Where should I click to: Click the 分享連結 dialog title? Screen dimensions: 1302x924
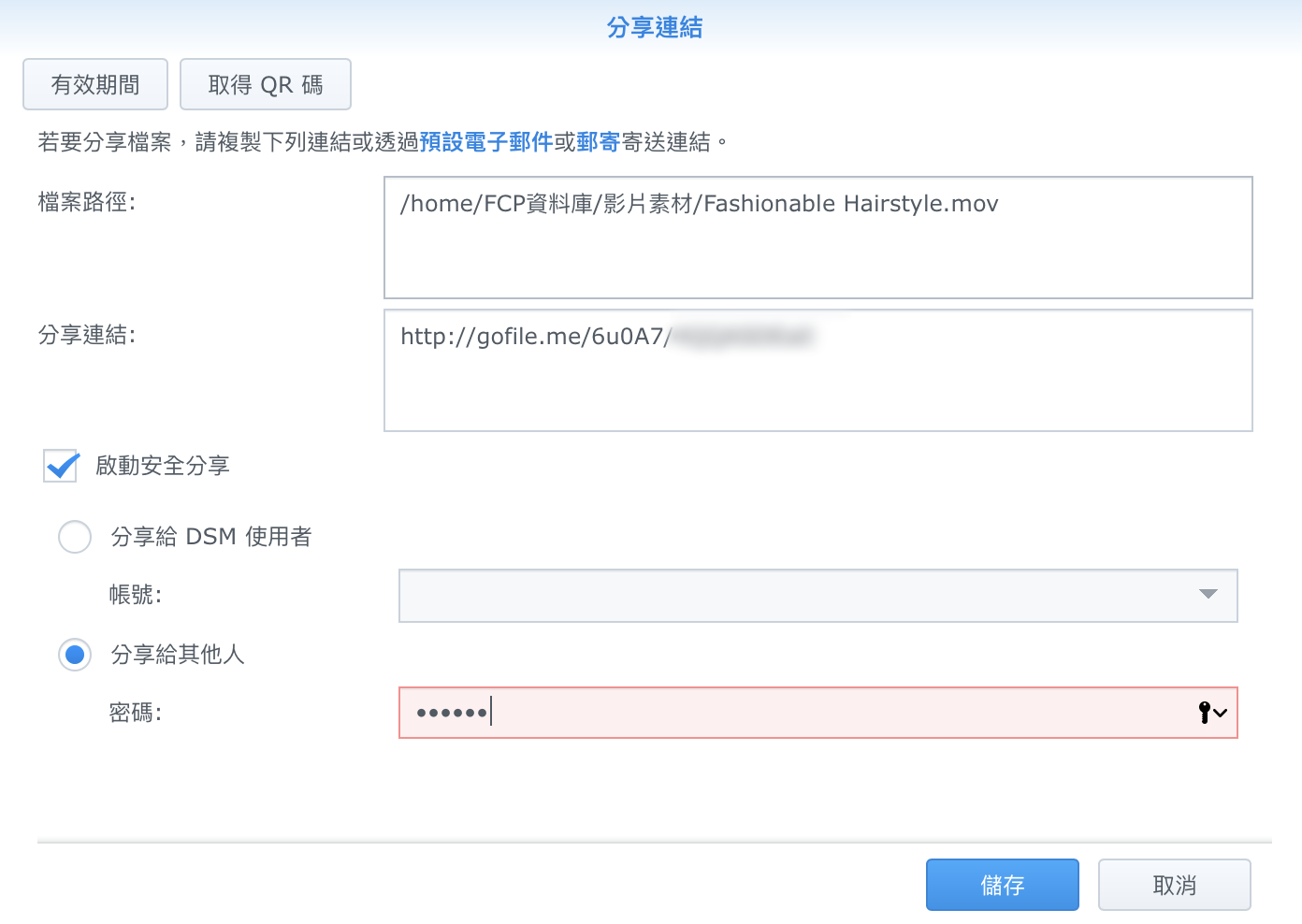coord(654,28)
